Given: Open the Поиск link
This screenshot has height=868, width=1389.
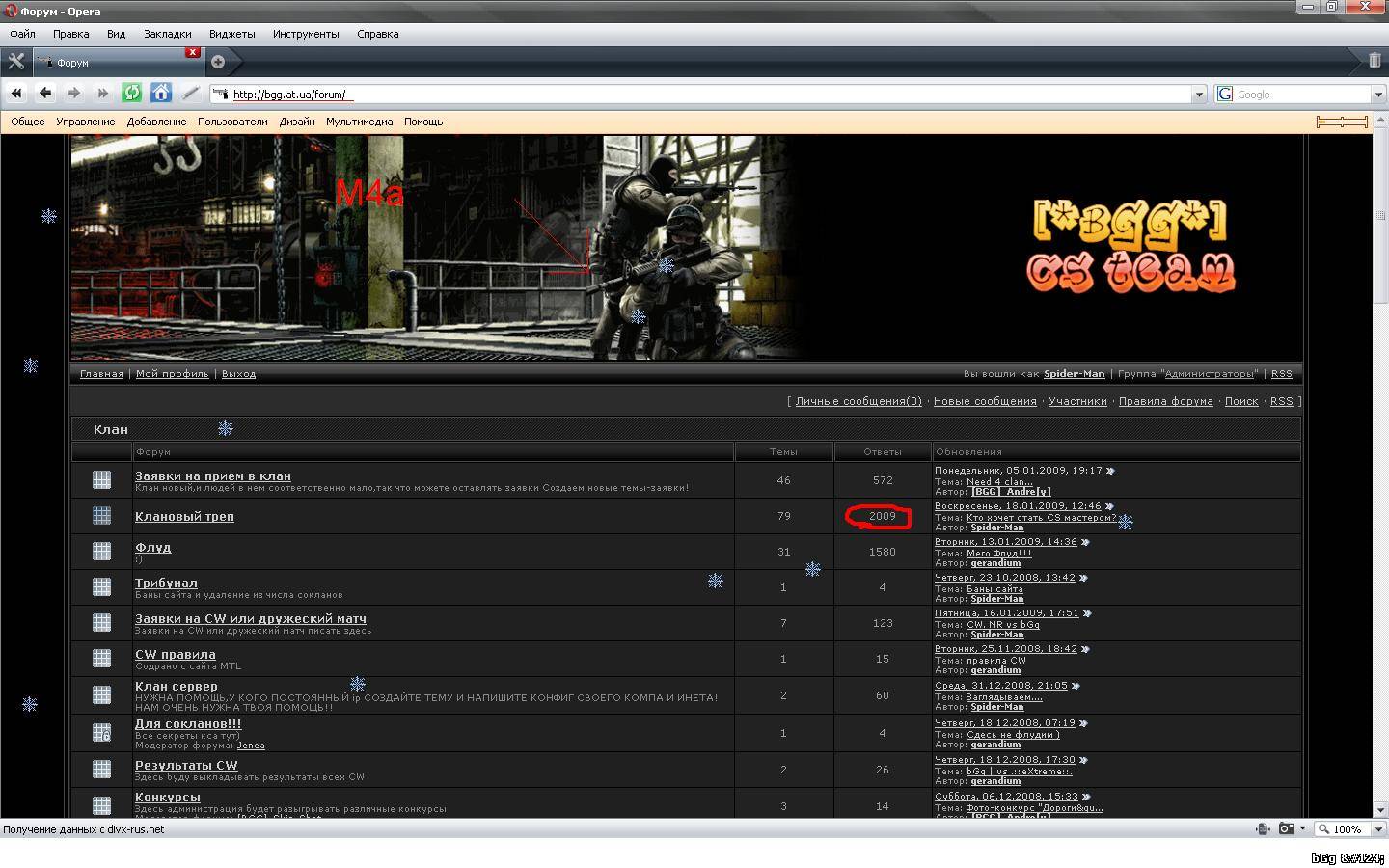Looking at the screenshot, I should (x=1241, y=401).
